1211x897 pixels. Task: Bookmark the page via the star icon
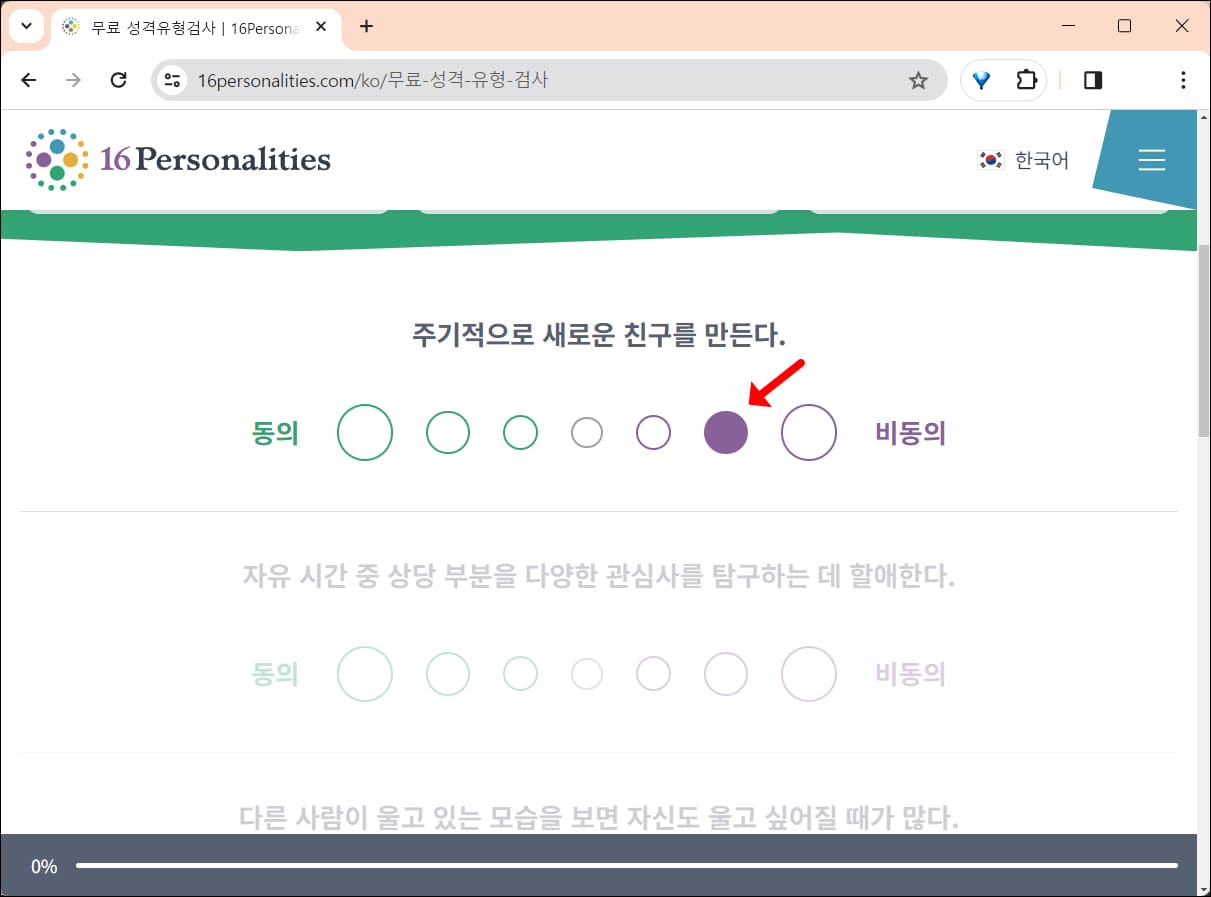click(x=917, y=80)
